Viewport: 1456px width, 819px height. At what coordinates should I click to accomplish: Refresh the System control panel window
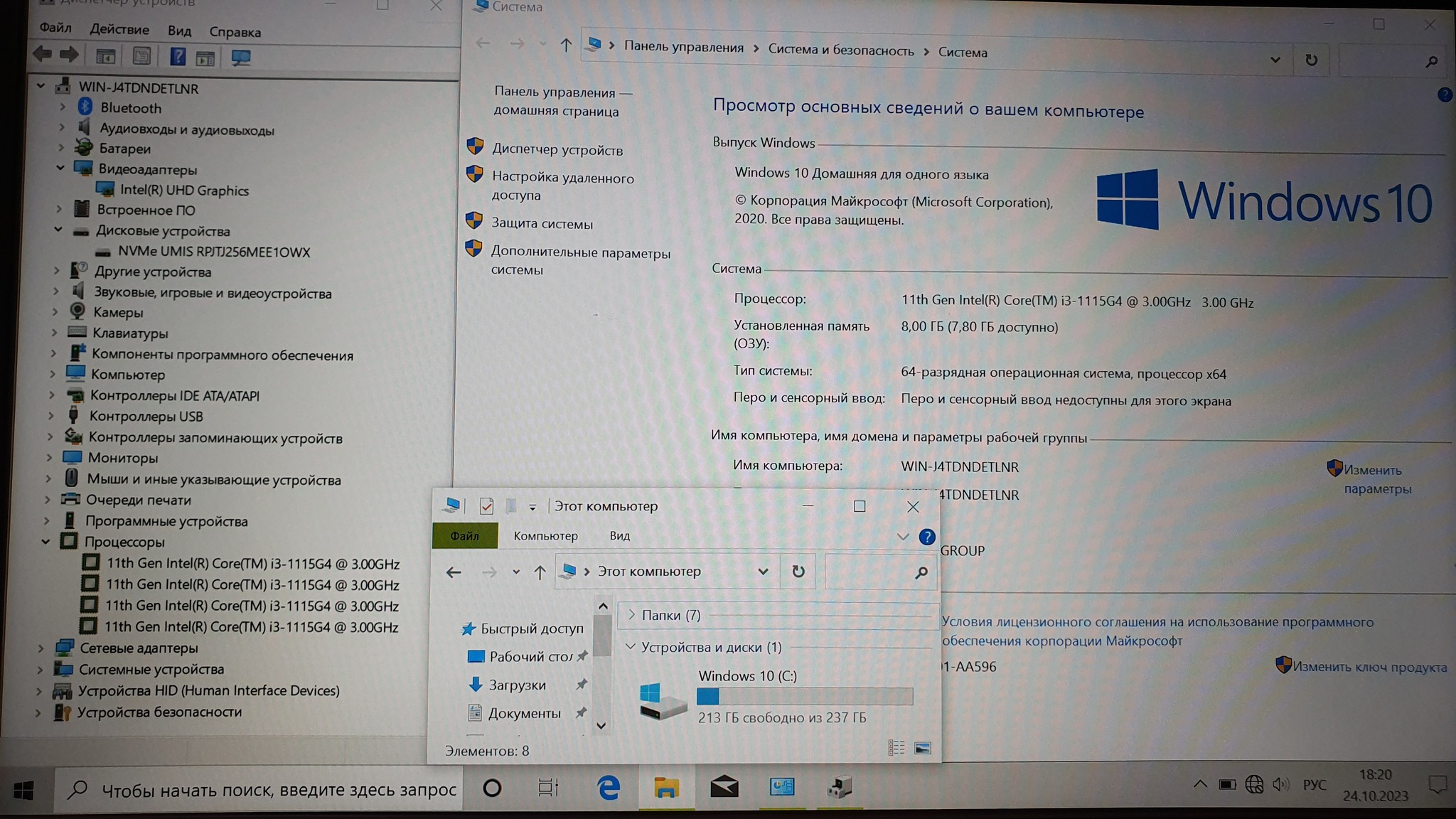click(1311, 60)
